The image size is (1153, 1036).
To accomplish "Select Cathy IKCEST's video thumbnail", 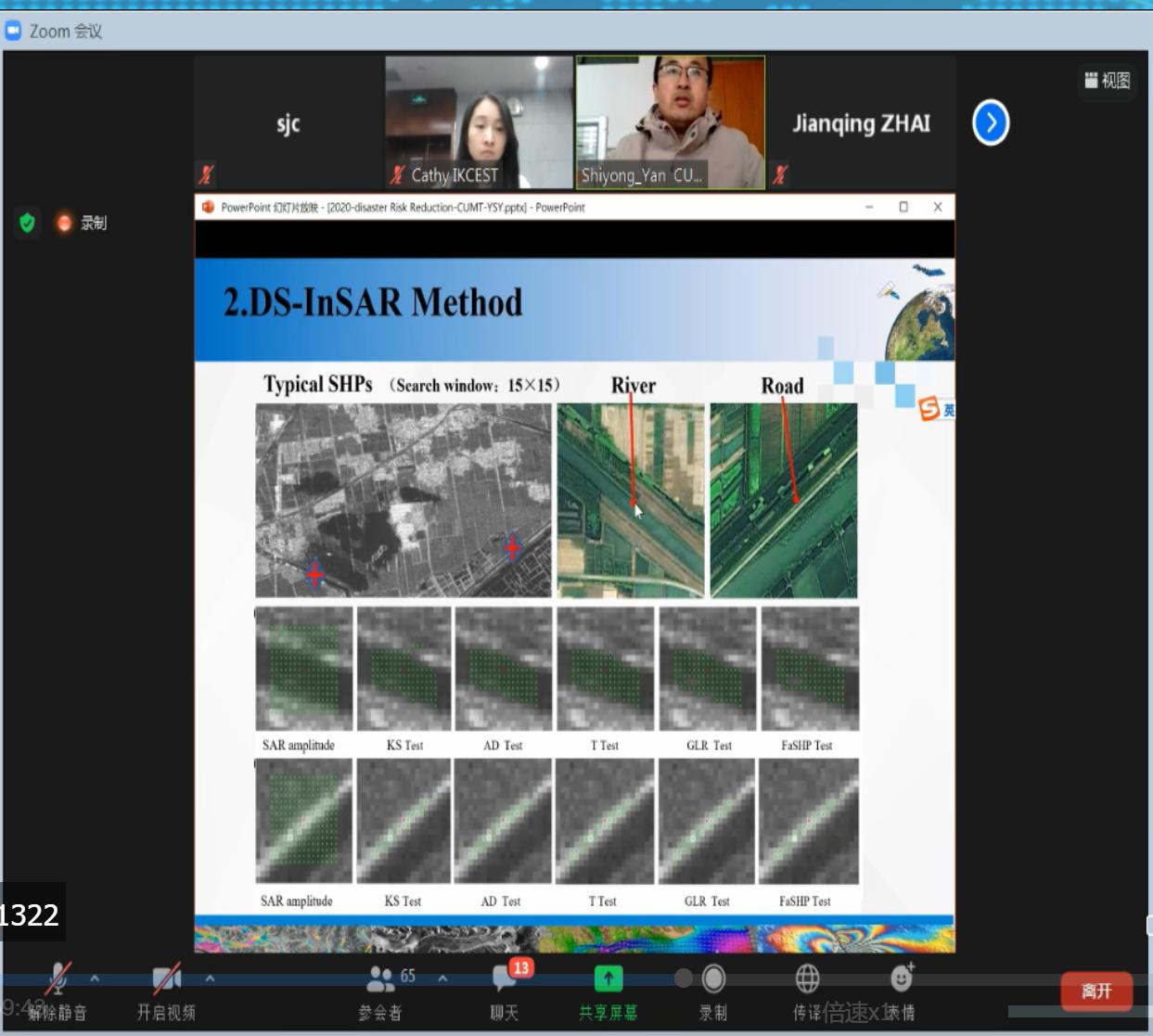I will [x=479, y=122].
